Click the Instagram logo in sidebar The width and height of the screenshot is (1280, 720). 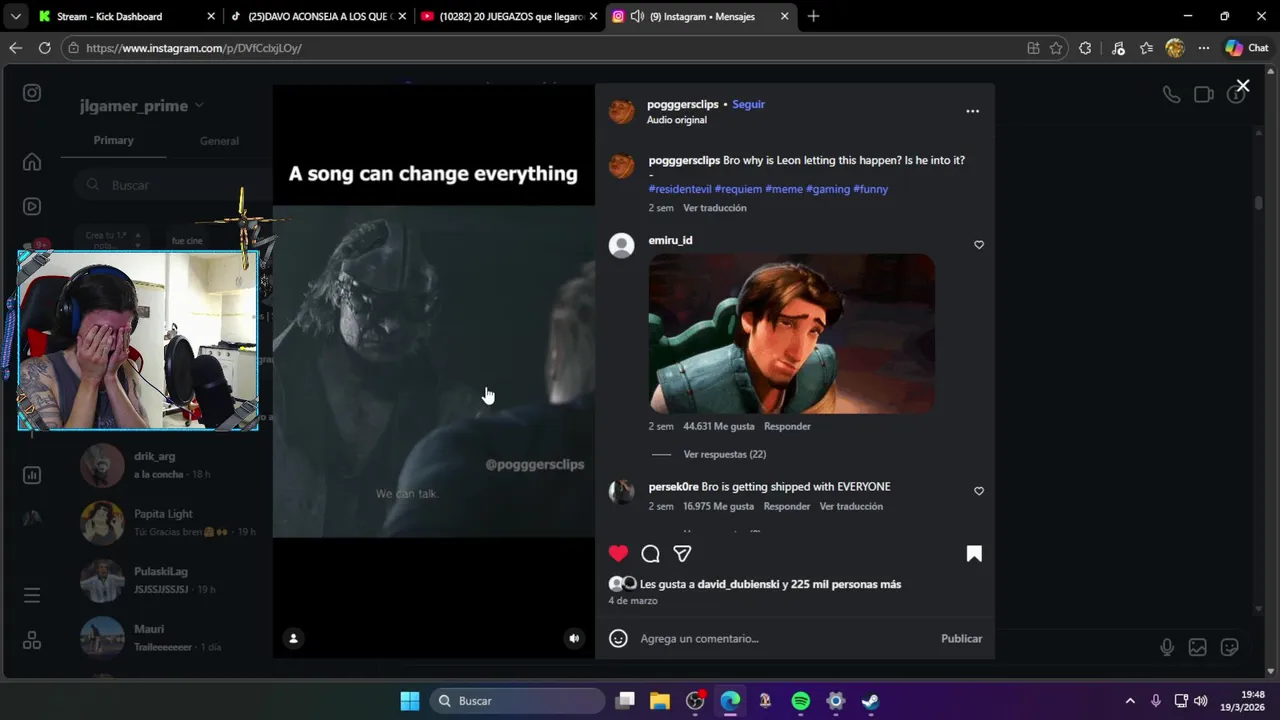pos(32,93)
